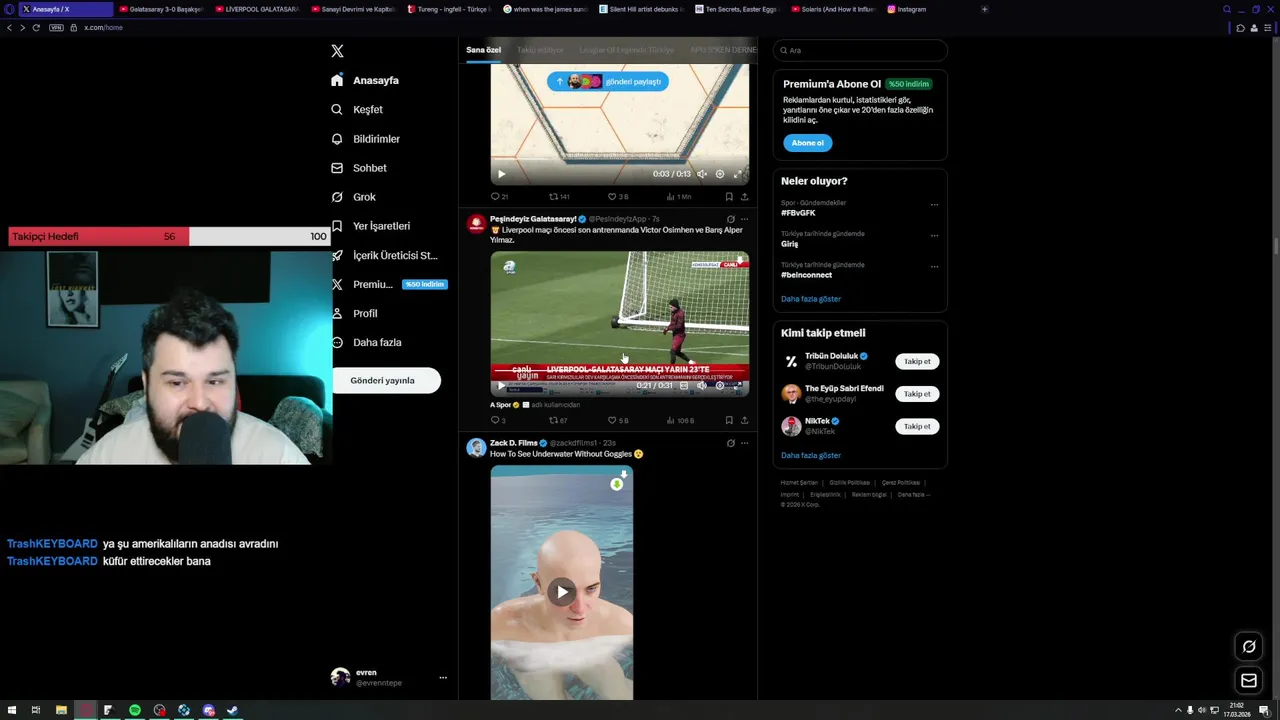1280x720 pixels.
Task: Open Anasayfa in the sidebar
Action: click(x=365, y=80)
